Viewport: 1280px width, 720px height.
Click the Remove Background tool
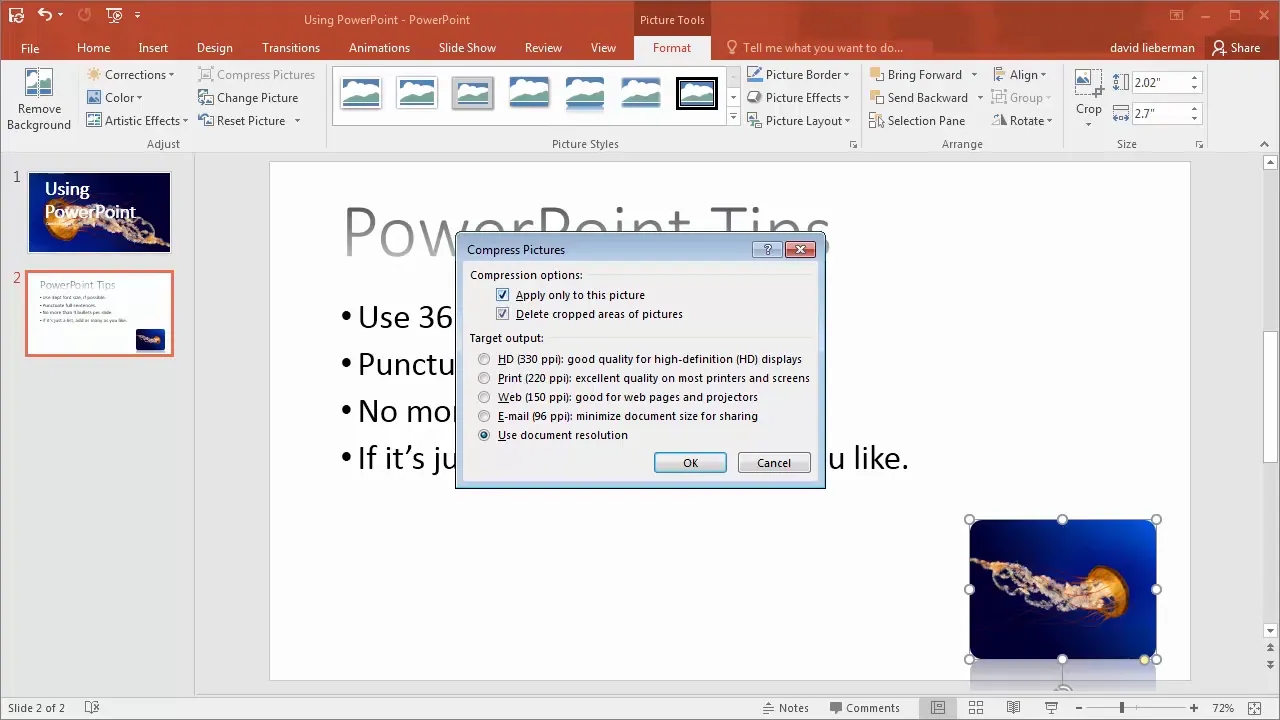(x=39, y=100)
